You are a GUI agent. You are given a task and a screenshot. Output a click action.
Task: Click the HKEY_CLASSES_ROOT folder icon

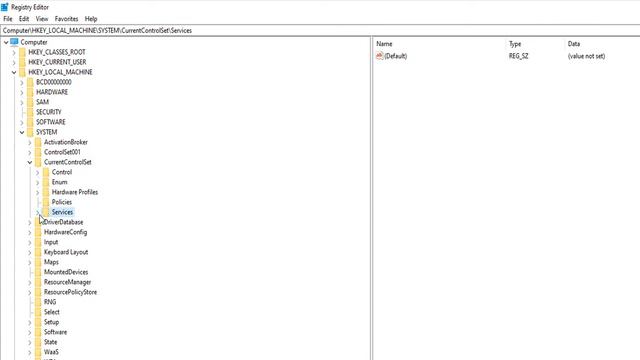tap(22, 52)
